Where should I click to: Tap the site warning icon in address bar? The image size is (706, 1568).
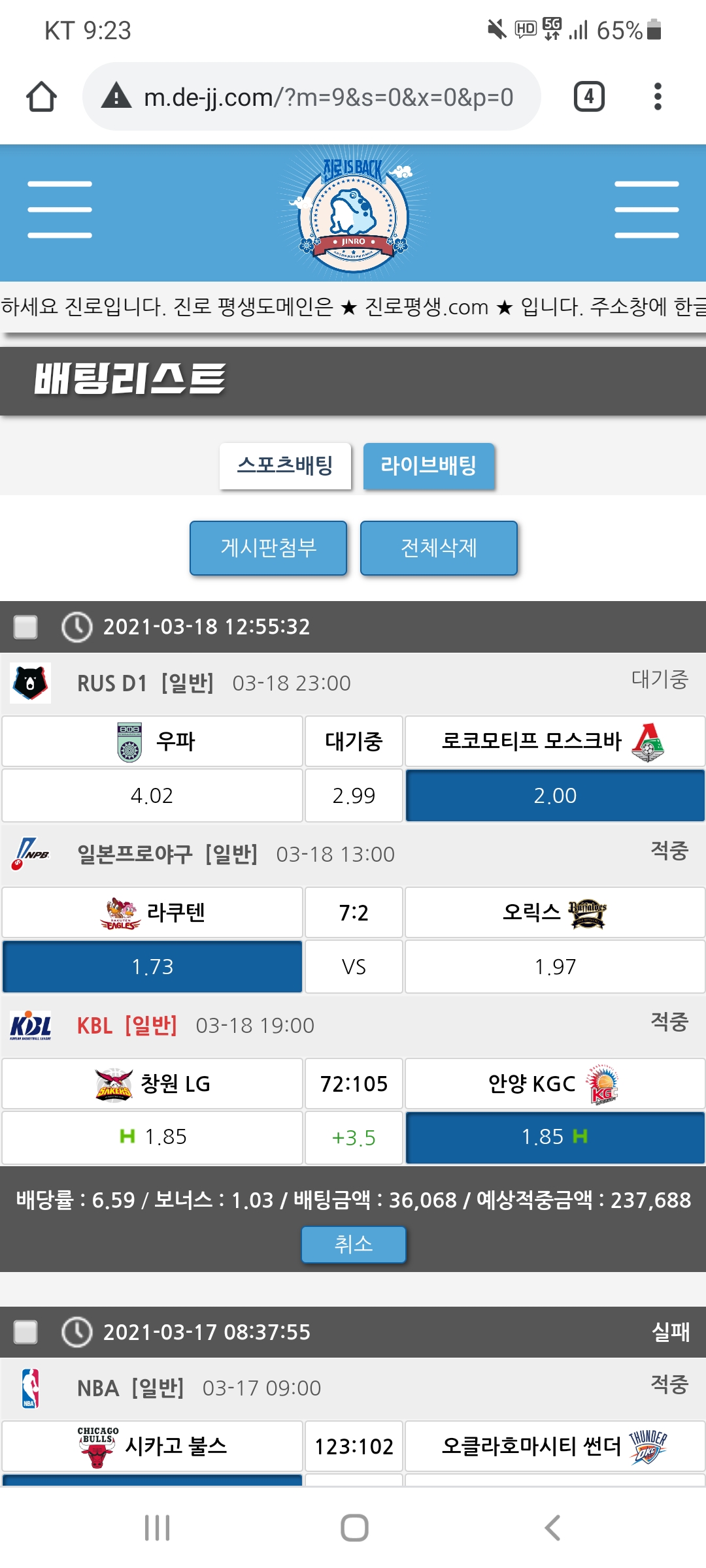[x=116, y=96]
